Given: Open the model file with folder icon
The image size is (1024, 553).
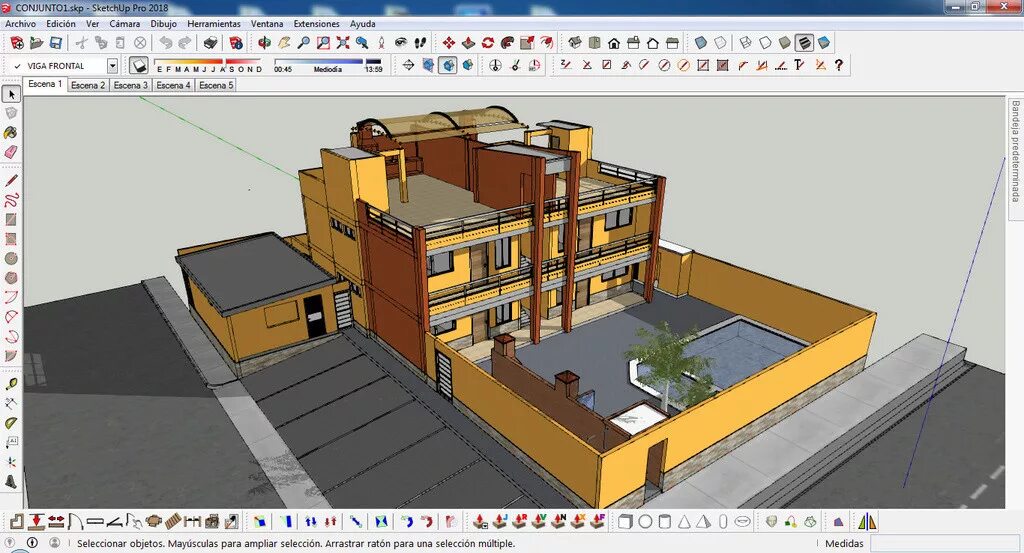Looking at the screenshot, I should coord(37,43).
